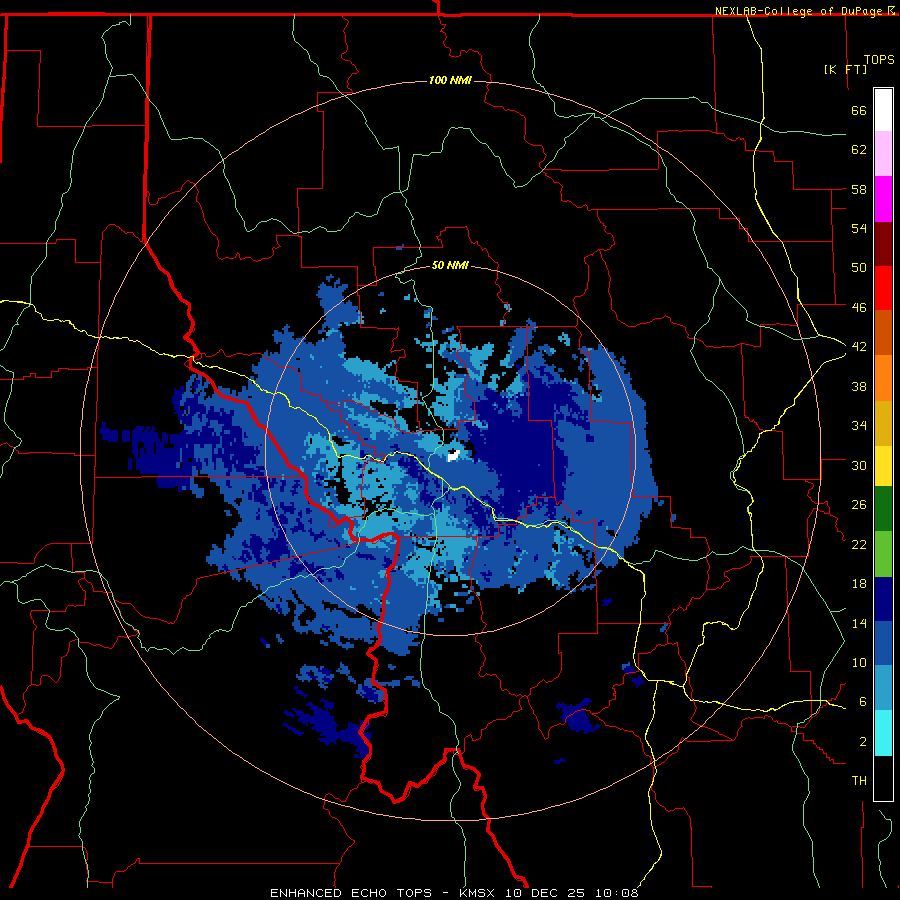The width and height of the screenshot is (900, 900).
Task: Click the legend value 6
Action: pyautogui.click(x=863, y=701)
